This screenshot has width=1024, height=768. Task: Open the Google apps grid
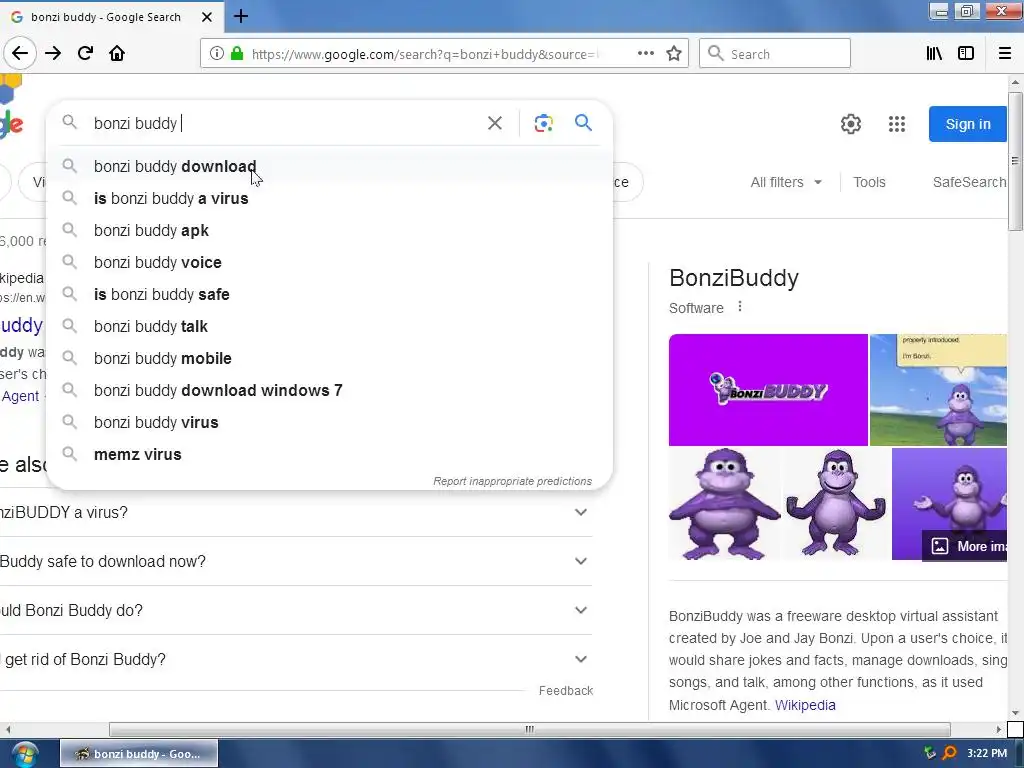coord(897,123)
